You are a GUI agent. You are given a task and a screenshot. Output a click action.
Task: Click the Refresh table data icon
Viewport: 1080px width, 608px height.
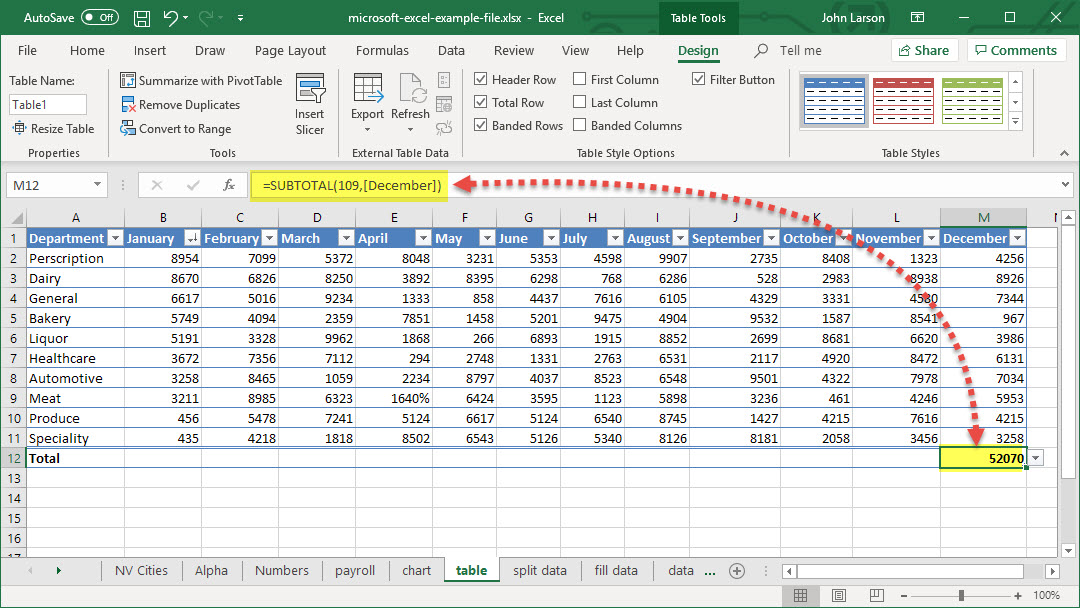click(x=410, y=96)
